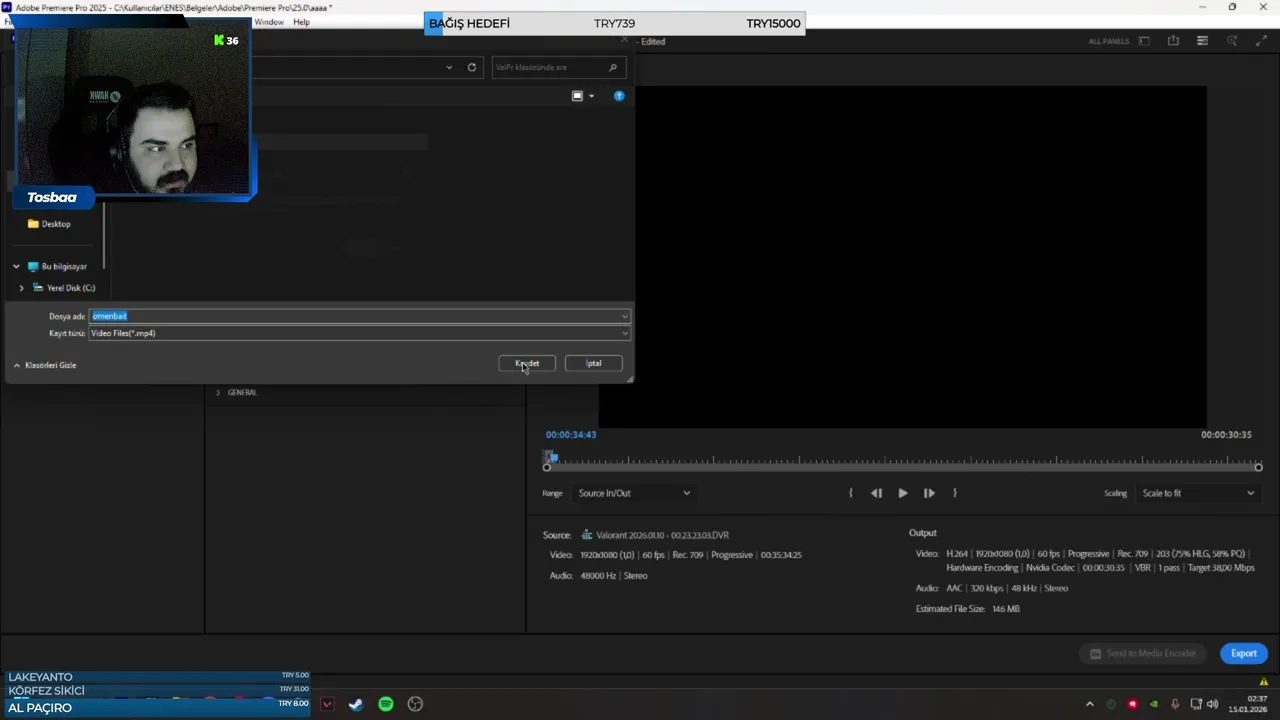1280x720 pixels.
Task: Click the network tray icon
Action: [x=1196, y=704]
